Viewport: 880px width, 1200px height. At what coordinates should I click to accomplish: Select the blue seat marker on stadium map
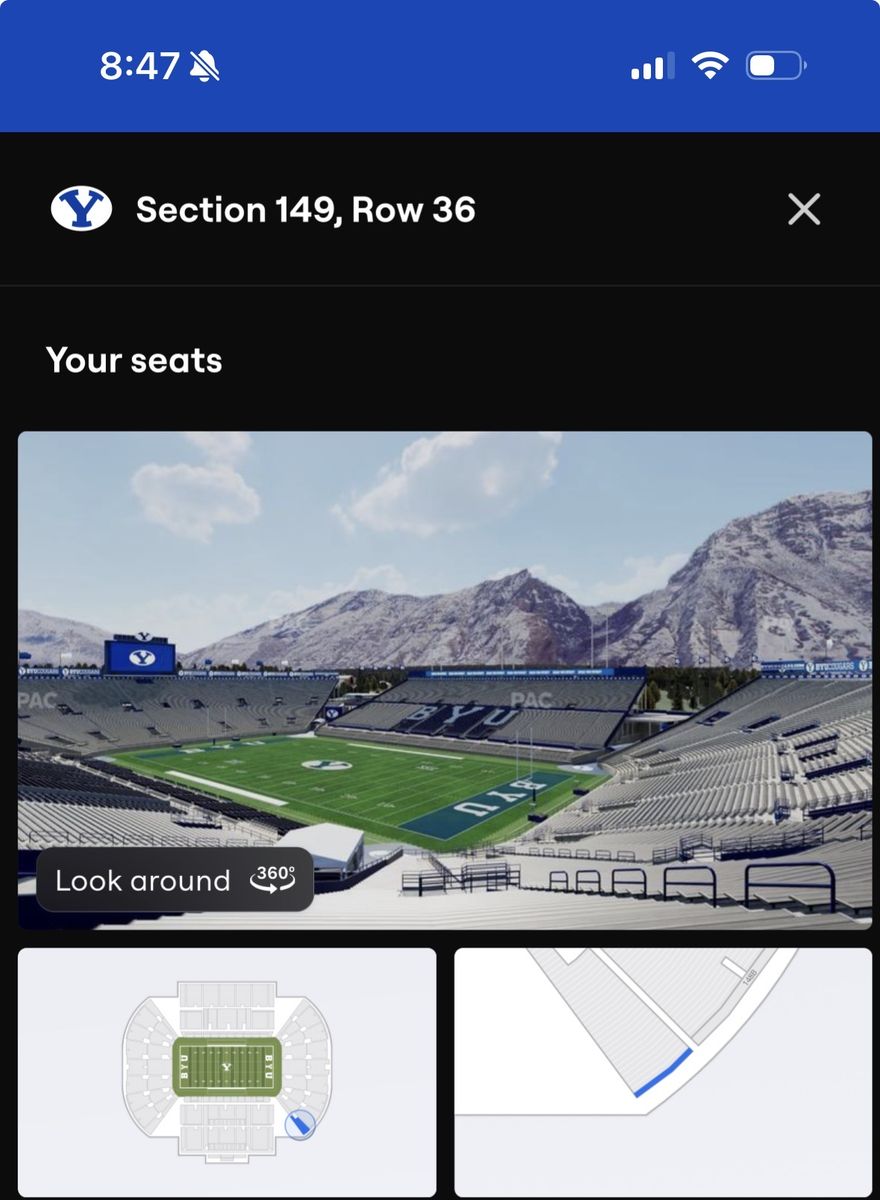(x=299, y=1125)
